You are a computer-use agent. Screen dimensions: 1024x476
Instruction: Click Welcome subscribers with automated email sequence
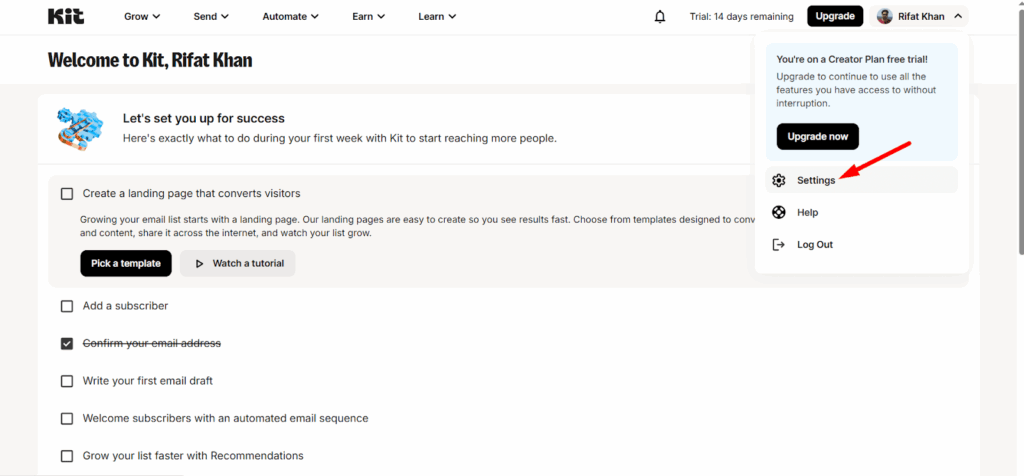pos(225,418)
